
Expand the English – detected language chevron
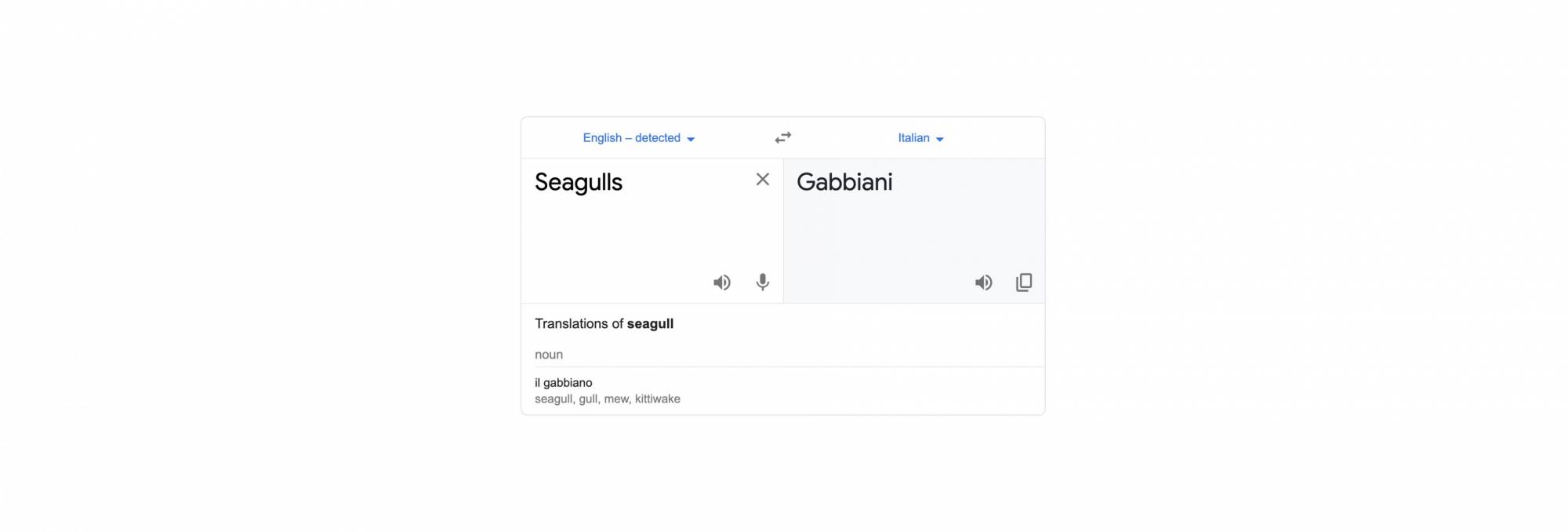691,138
